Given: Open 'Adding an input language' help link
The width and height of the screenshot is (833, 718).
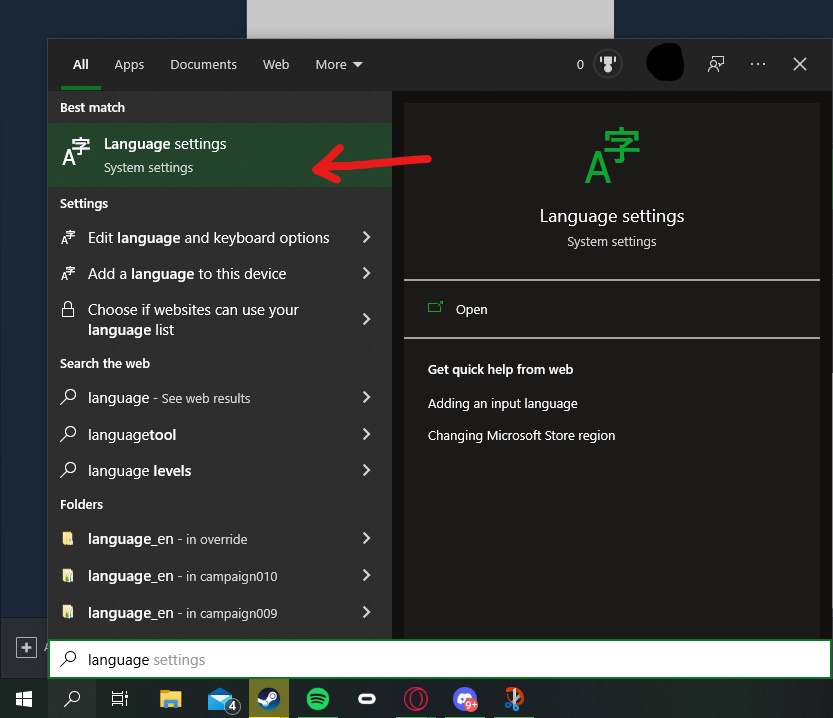Looking at the screenshot, I should click(x=502, y=403).
